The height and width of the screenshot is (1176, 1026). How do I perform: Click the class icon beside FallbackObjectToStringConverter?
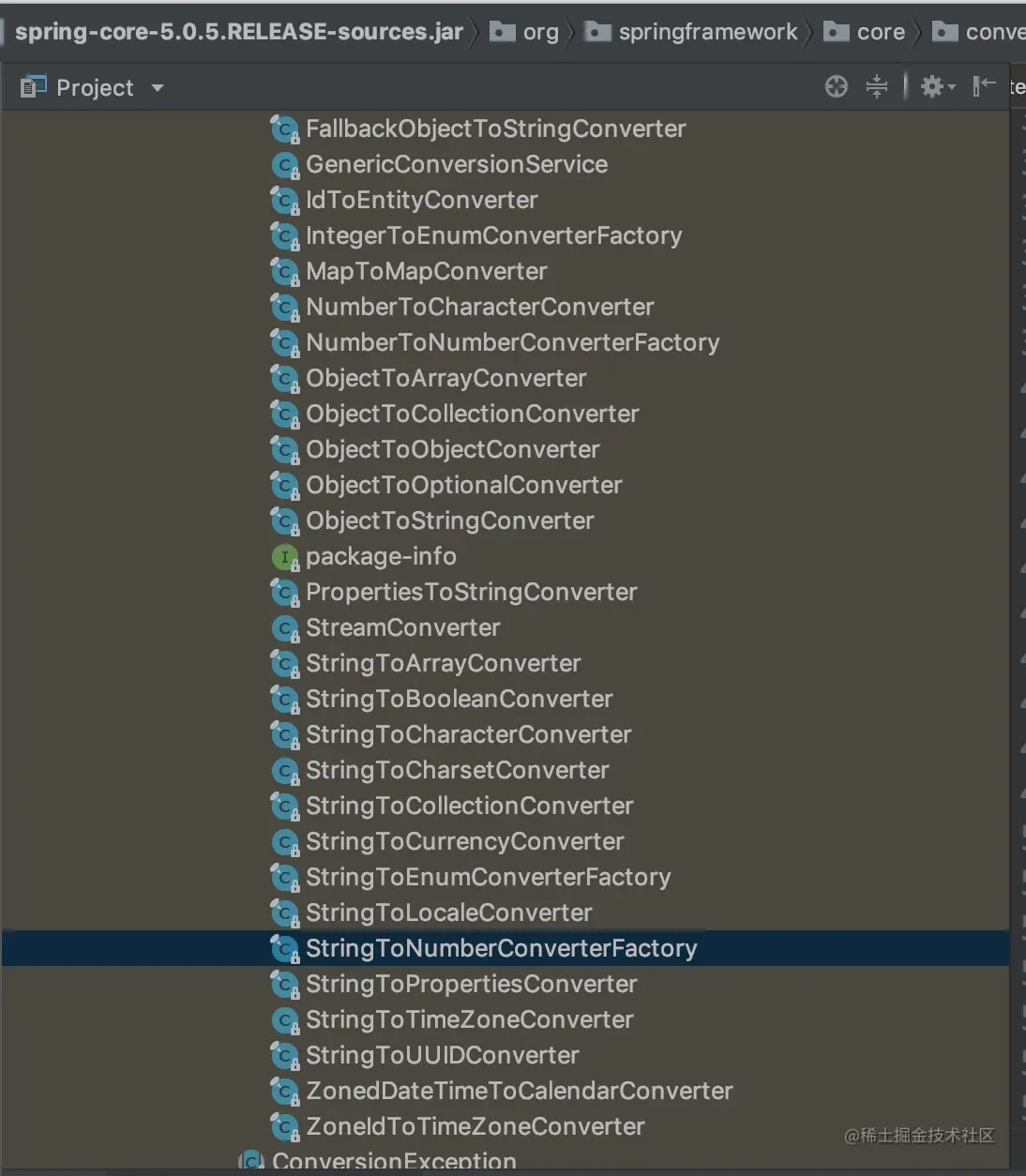point(285,129)
